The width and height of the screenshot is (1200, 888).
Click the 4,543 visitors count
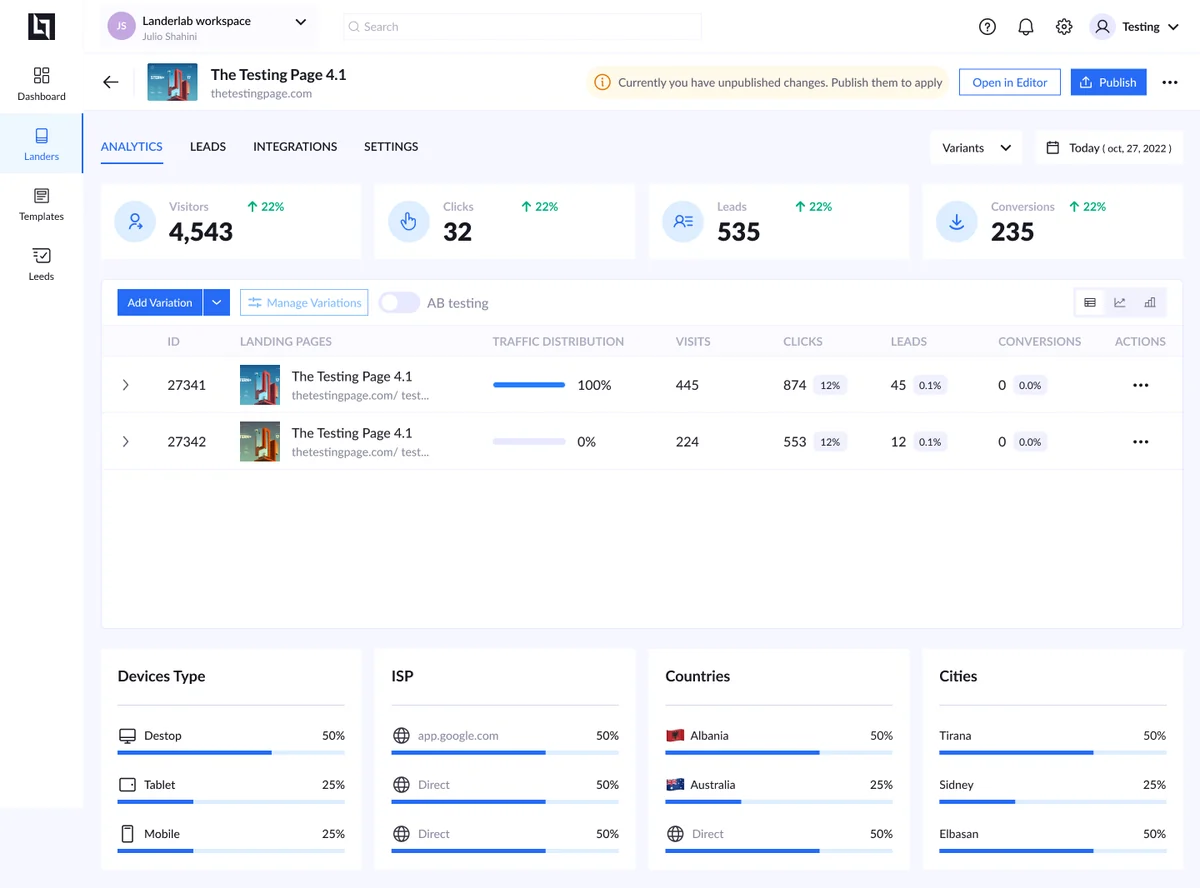point(201,232)
